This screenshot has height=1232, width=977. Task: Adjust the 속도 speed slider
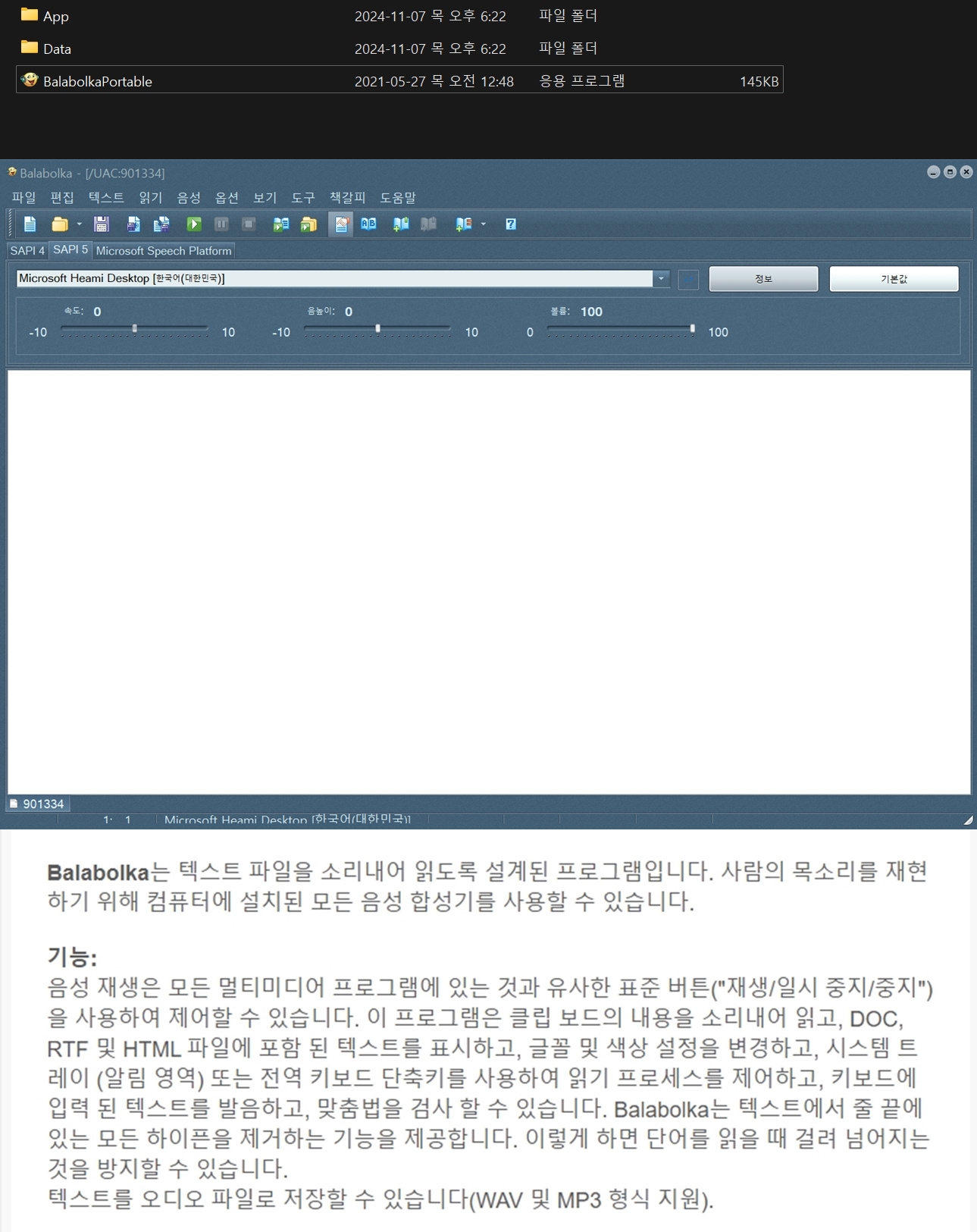134,329
